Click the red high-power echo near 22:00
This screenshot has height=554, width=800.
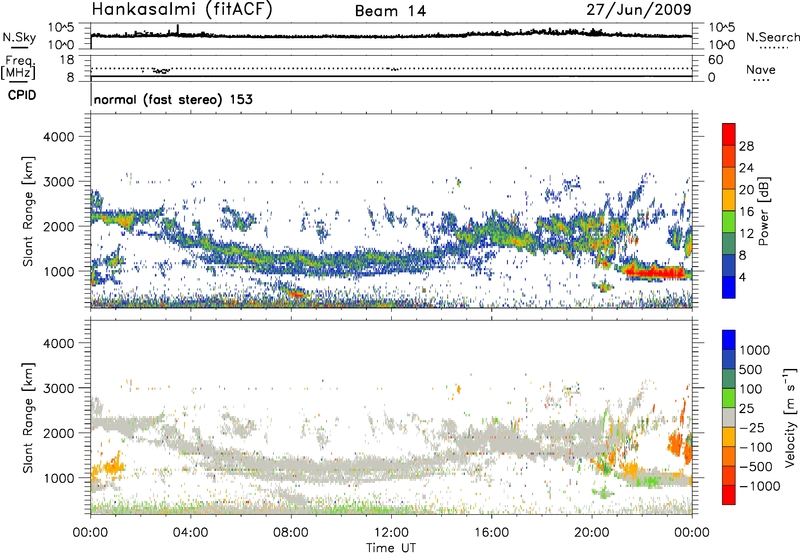click(656, 272)
